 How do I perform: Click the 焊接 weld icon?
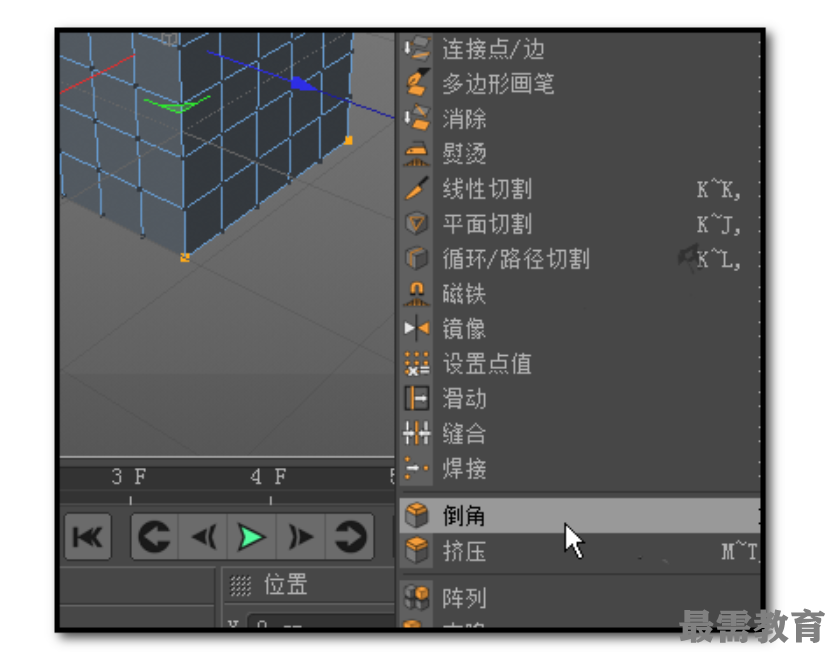417,468
